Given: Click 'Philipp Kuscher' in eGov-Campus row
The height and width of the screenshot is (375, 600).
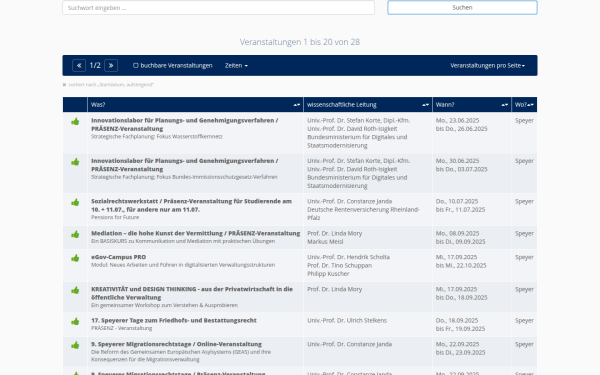Looking at the screenshot, I should tap(328, 274).
